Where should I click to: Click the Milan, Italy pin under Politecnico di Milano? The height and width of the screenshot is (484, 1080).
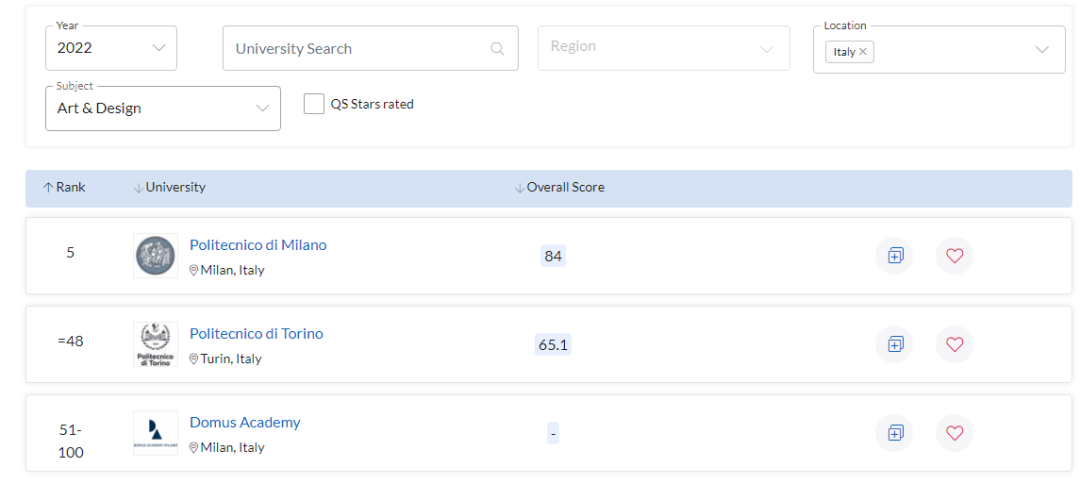[x=194, y=270]
